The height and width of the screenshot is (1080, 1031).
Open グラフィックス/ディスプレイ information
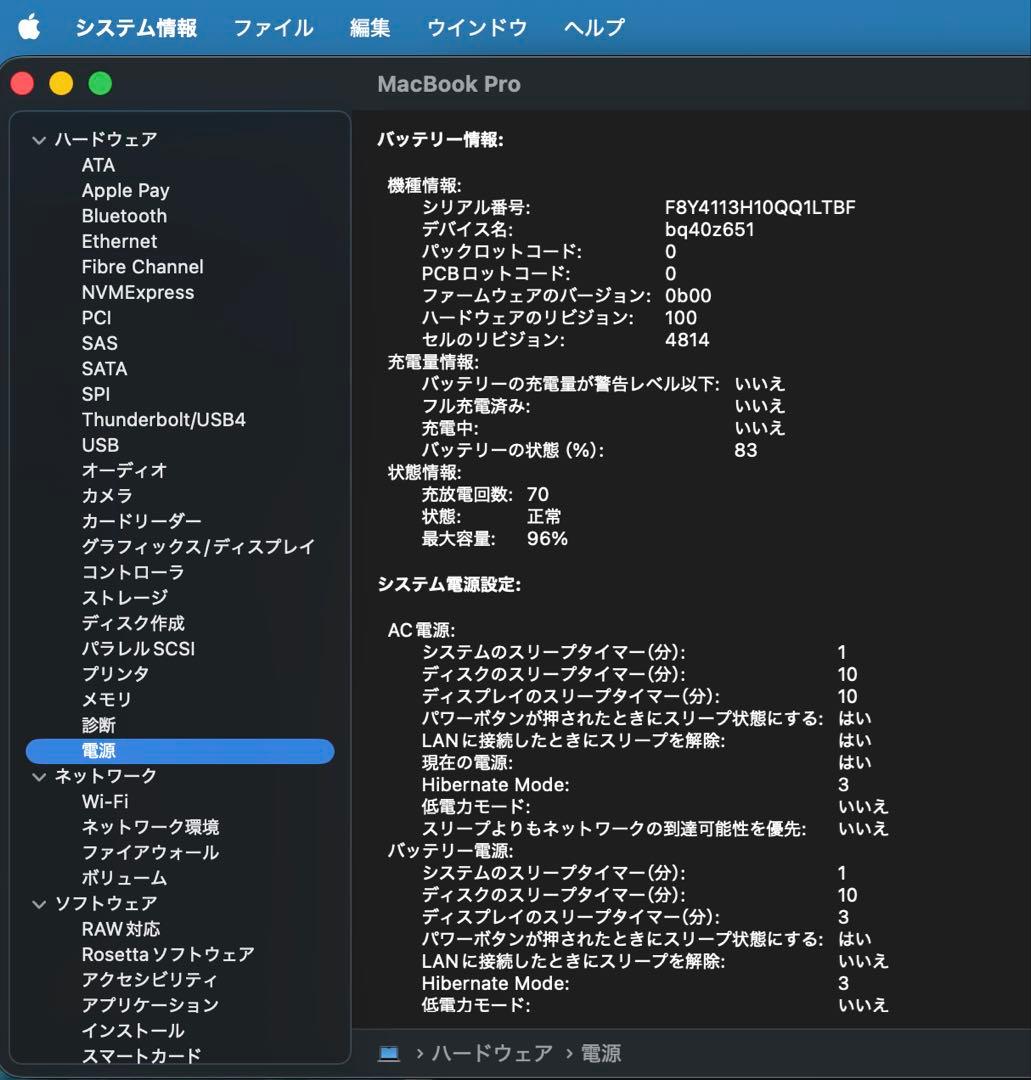point(197,546)
